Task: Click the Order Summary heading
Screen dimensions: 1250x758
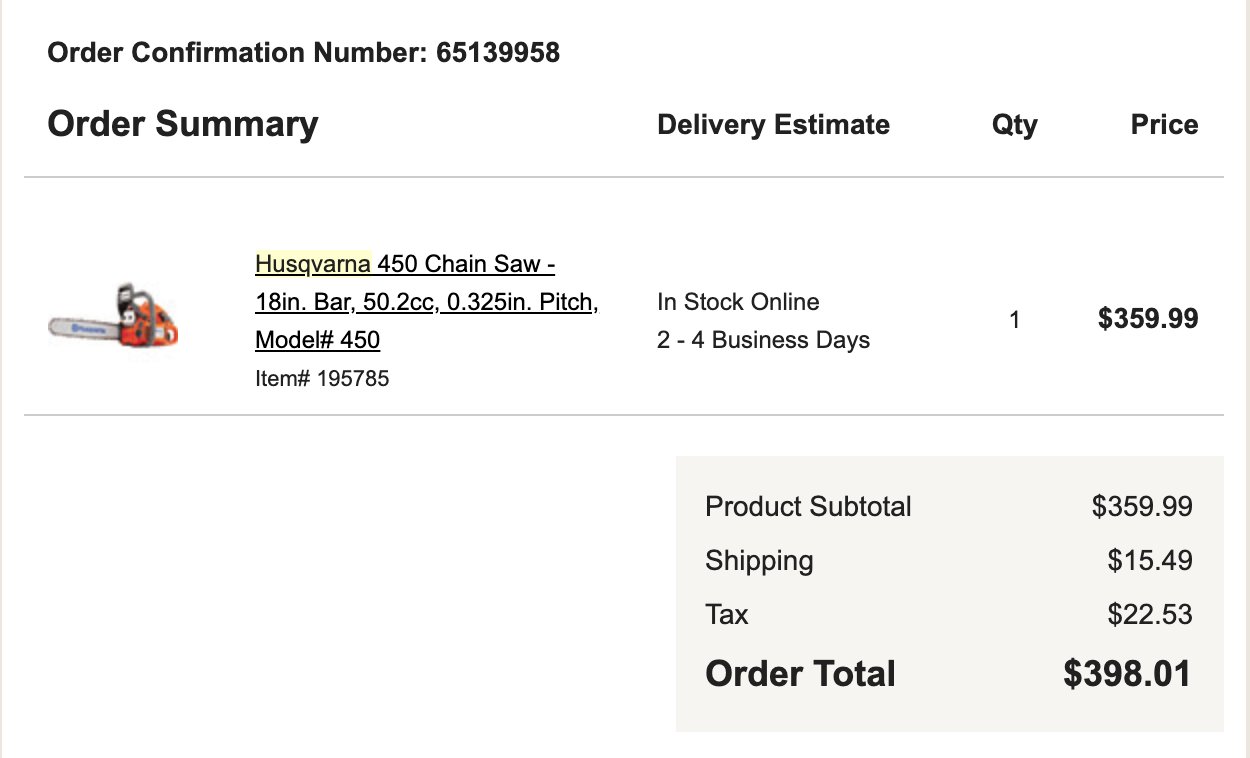Action: [x=183, y=124]
